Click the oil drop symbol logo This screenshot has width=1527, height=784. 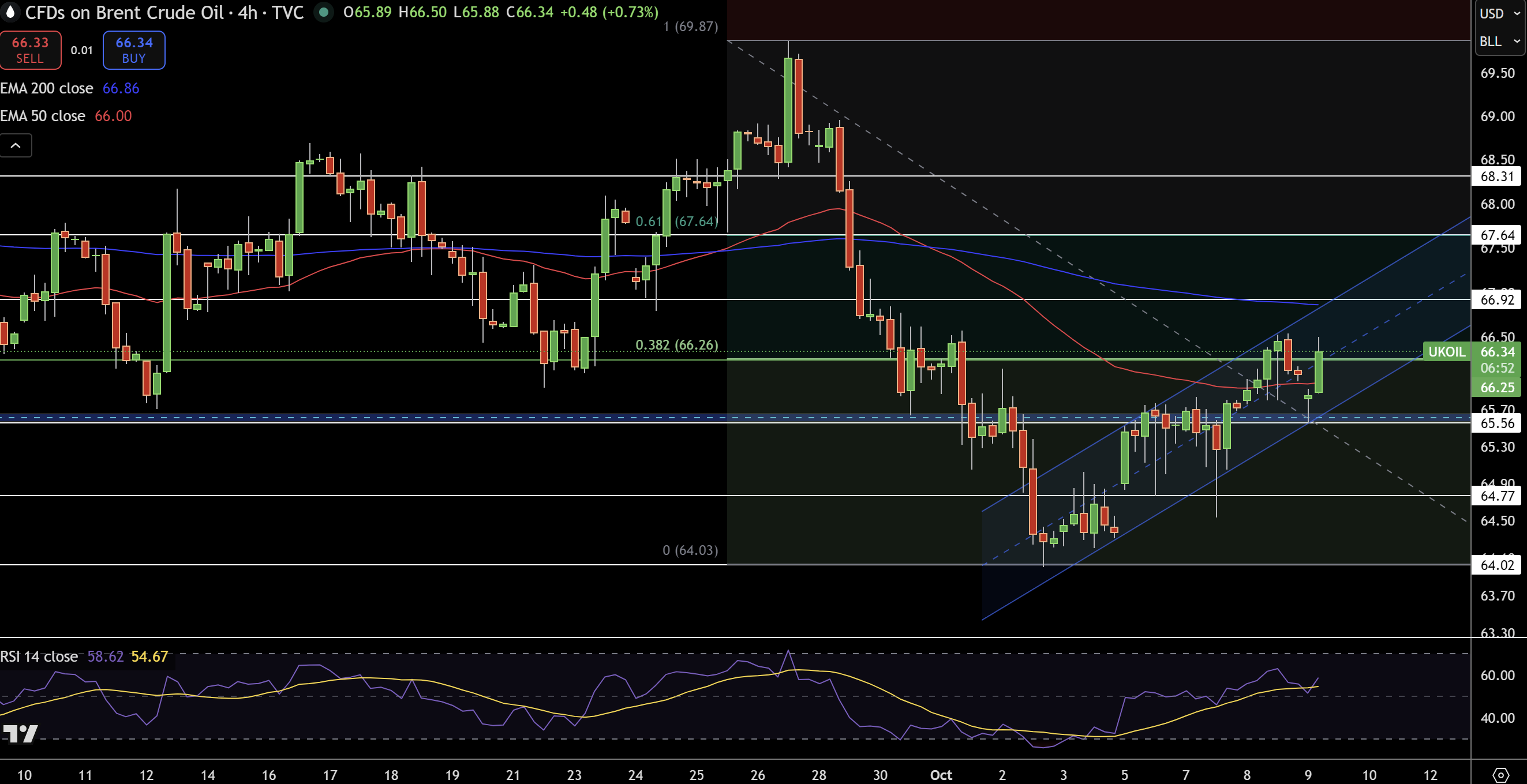point(9,12)
